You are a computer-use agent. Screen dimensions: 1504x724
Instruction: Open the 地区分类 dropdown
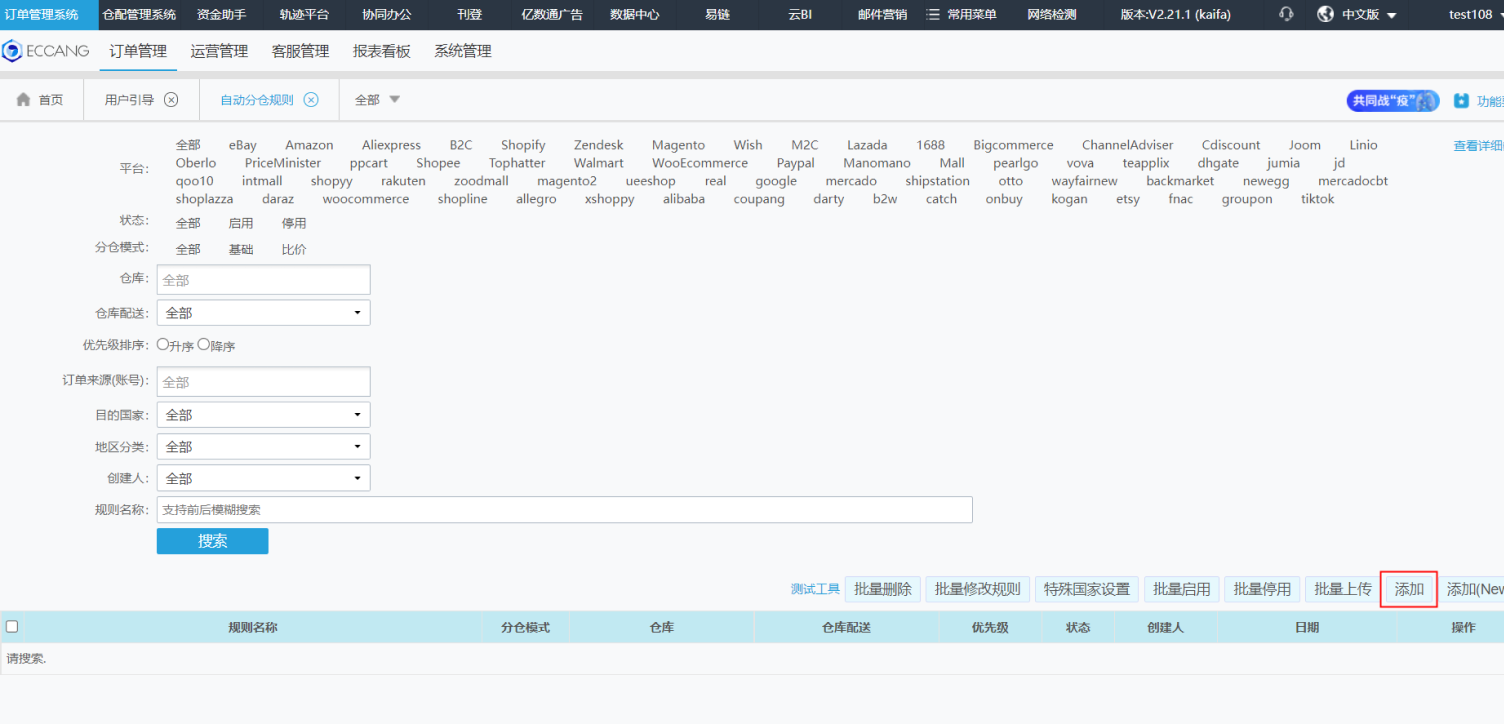(x=263, y=447)
